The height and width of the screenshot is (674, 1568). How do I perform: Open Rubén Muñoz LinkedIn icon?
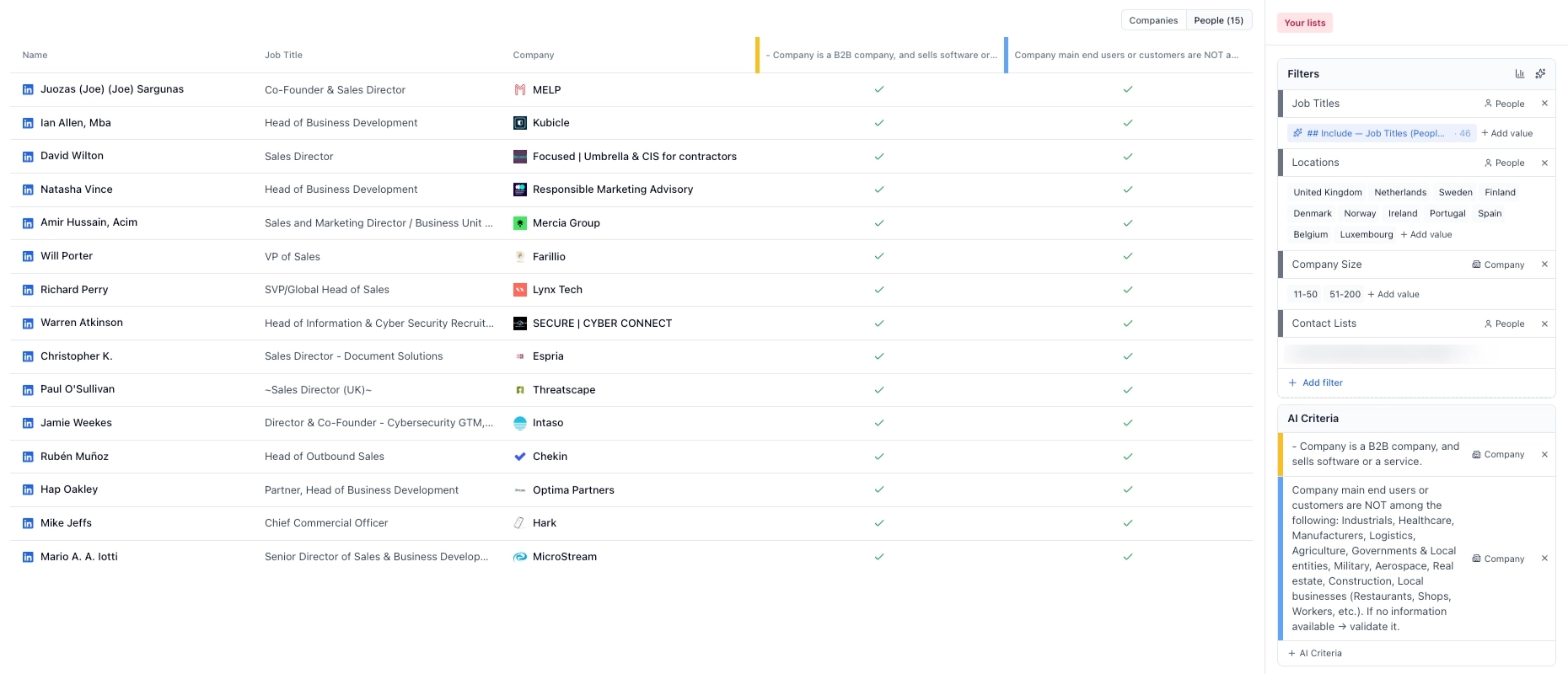tap(28, 457)
